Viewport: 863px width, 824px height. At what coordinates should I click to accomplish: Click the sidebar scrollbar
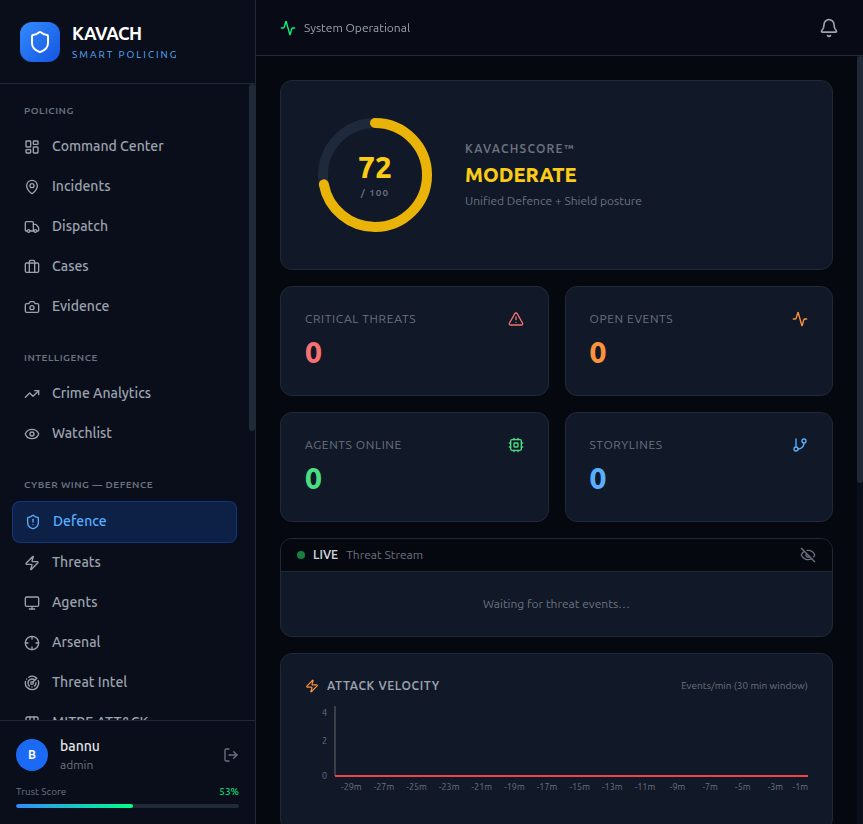[x=252, y=257]
